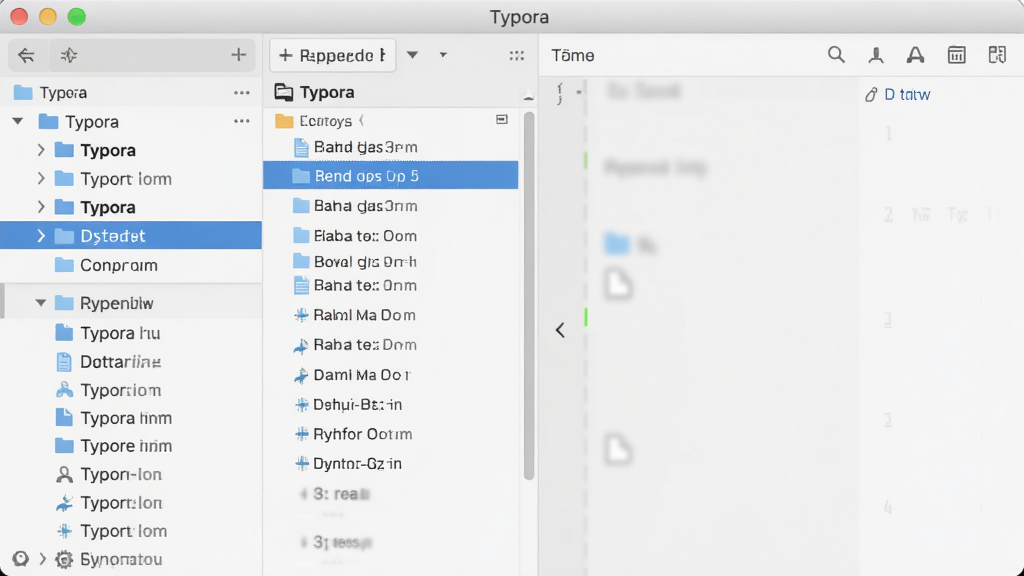Open the calendar icon in editor toolbar

pyautogui.click(x=956, y=56)
